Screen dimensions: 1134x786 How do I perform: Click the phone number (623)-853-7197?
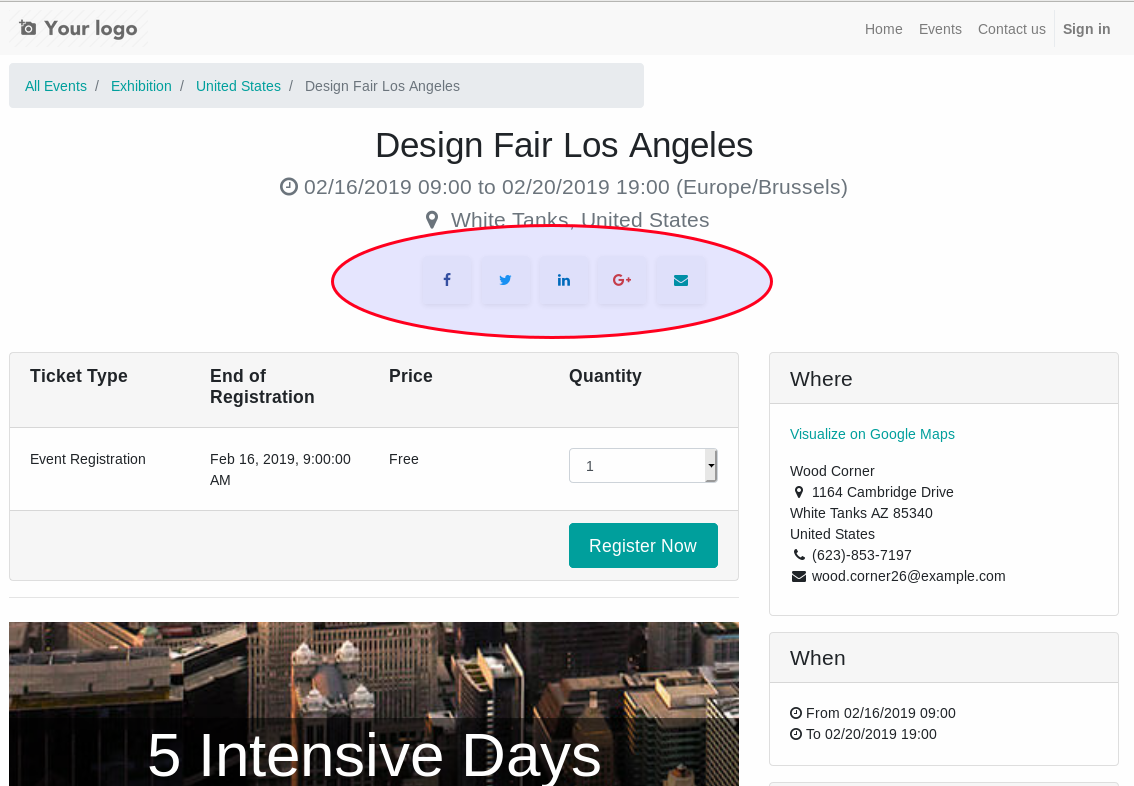[861, 555]
